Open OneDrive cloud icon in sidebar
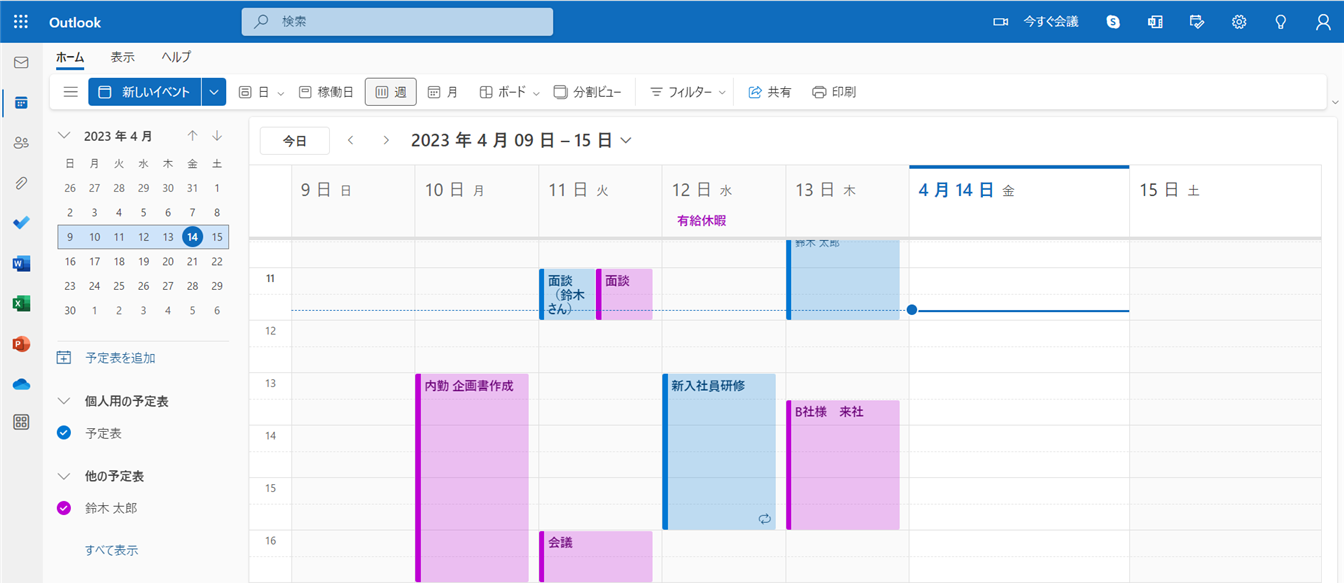 click(21, 384)
